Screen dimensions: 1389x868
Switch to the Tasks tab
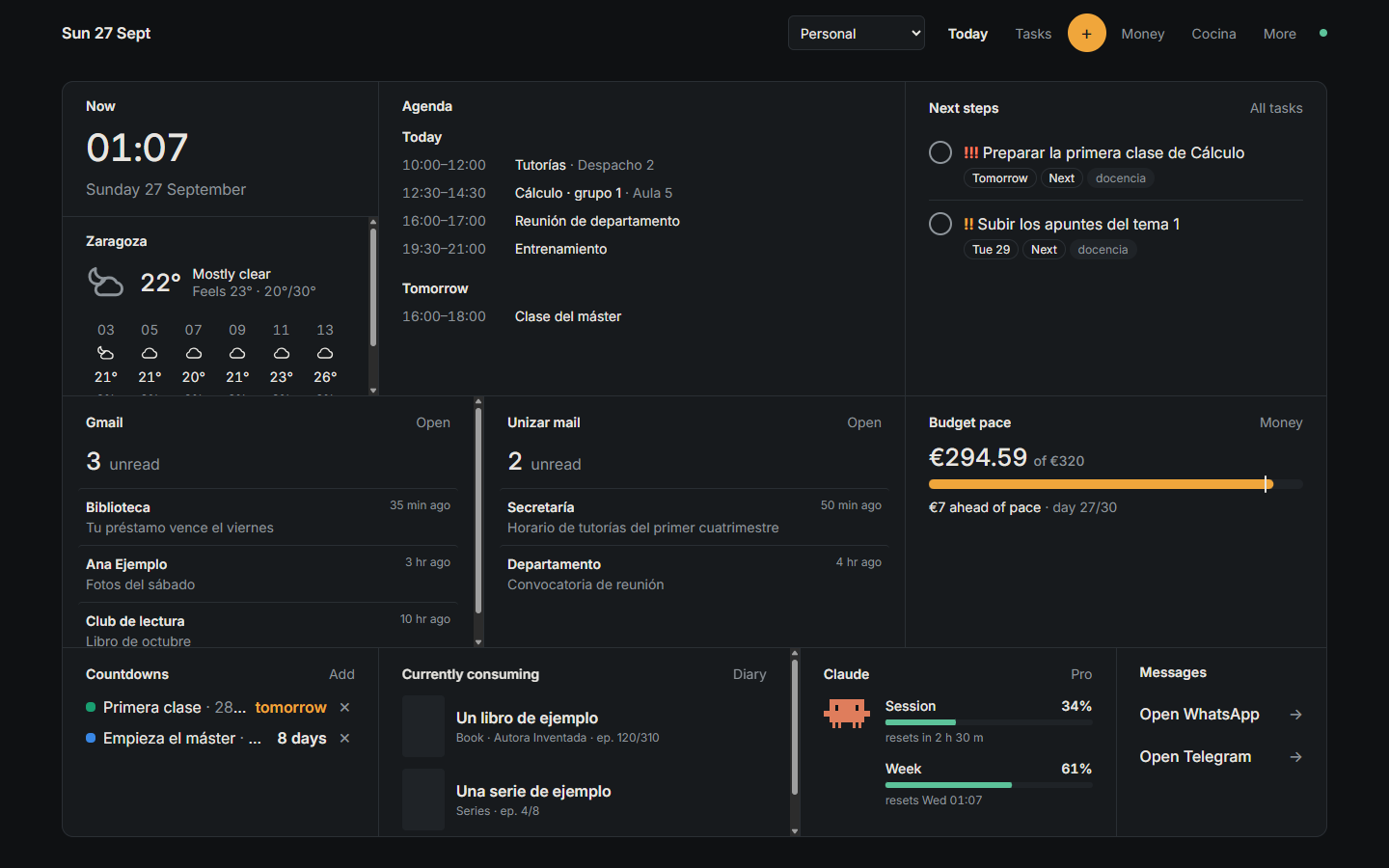pyautogui.click(x=1033, y=34)
